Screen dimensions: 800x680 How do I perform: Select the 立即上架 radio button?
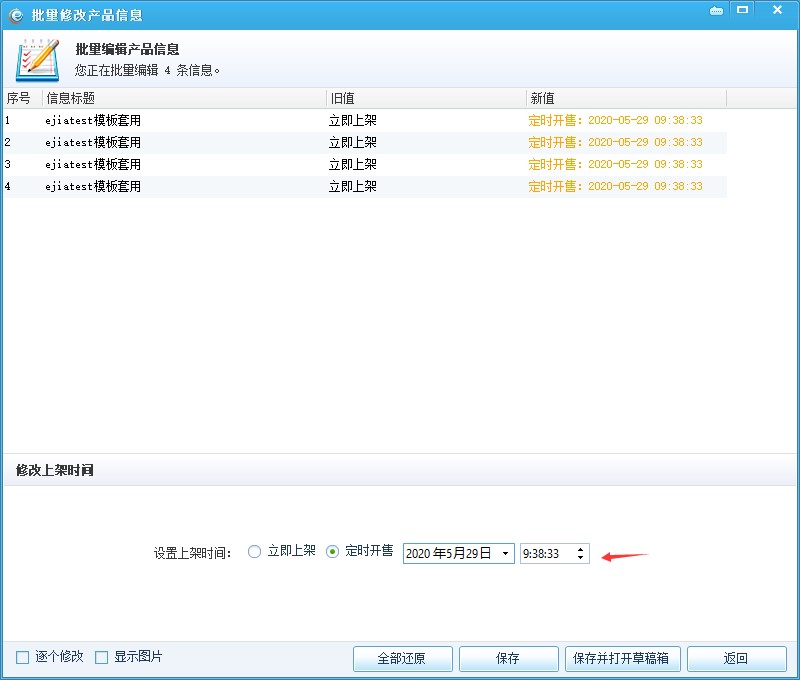pyautogui.click(x=254, y=552)
